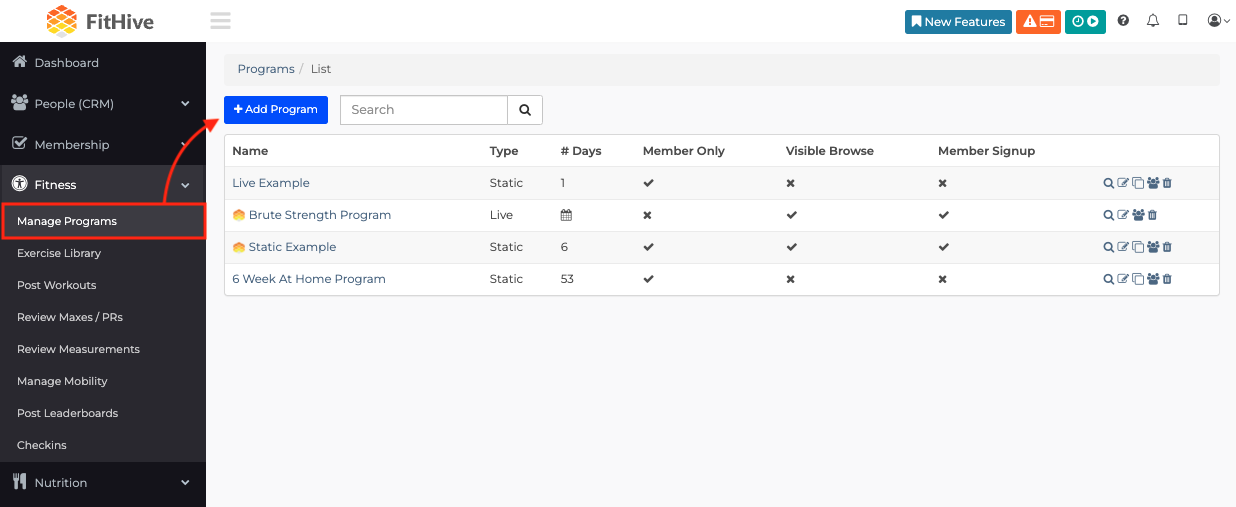The height and width of the screenshot is (507, 1236).
Task: Open the help question mark icon
Action: pyautogui.click(x=1123, y=21)
